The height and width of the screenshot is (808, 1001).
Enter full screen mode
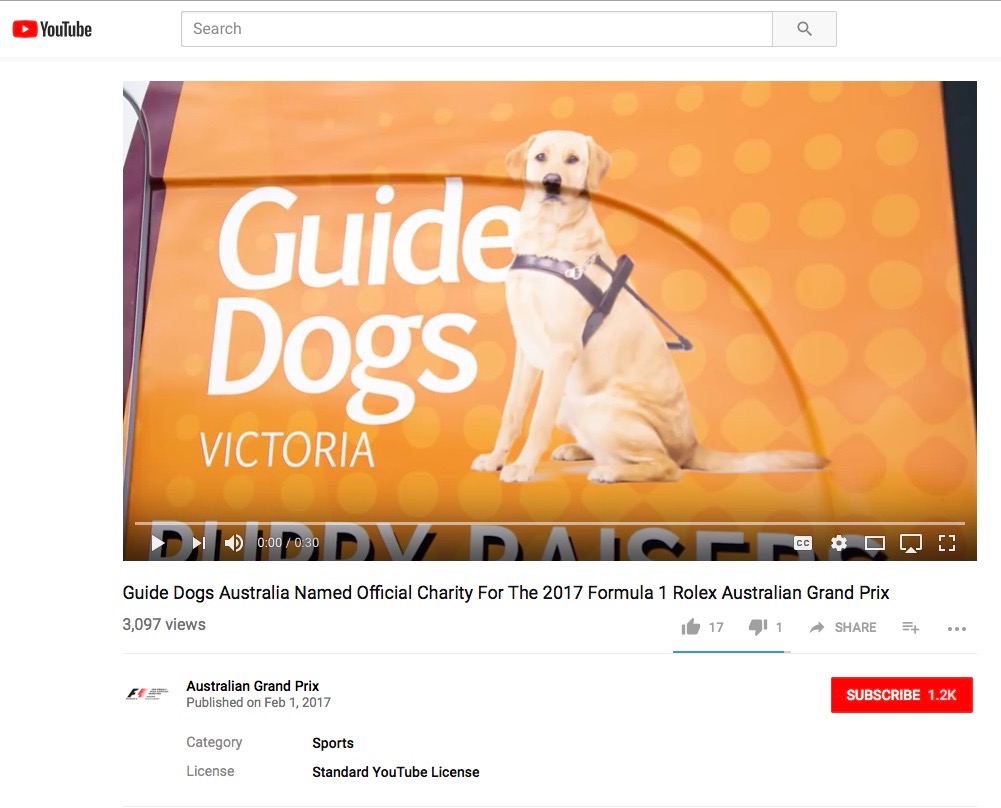(947, 543)
